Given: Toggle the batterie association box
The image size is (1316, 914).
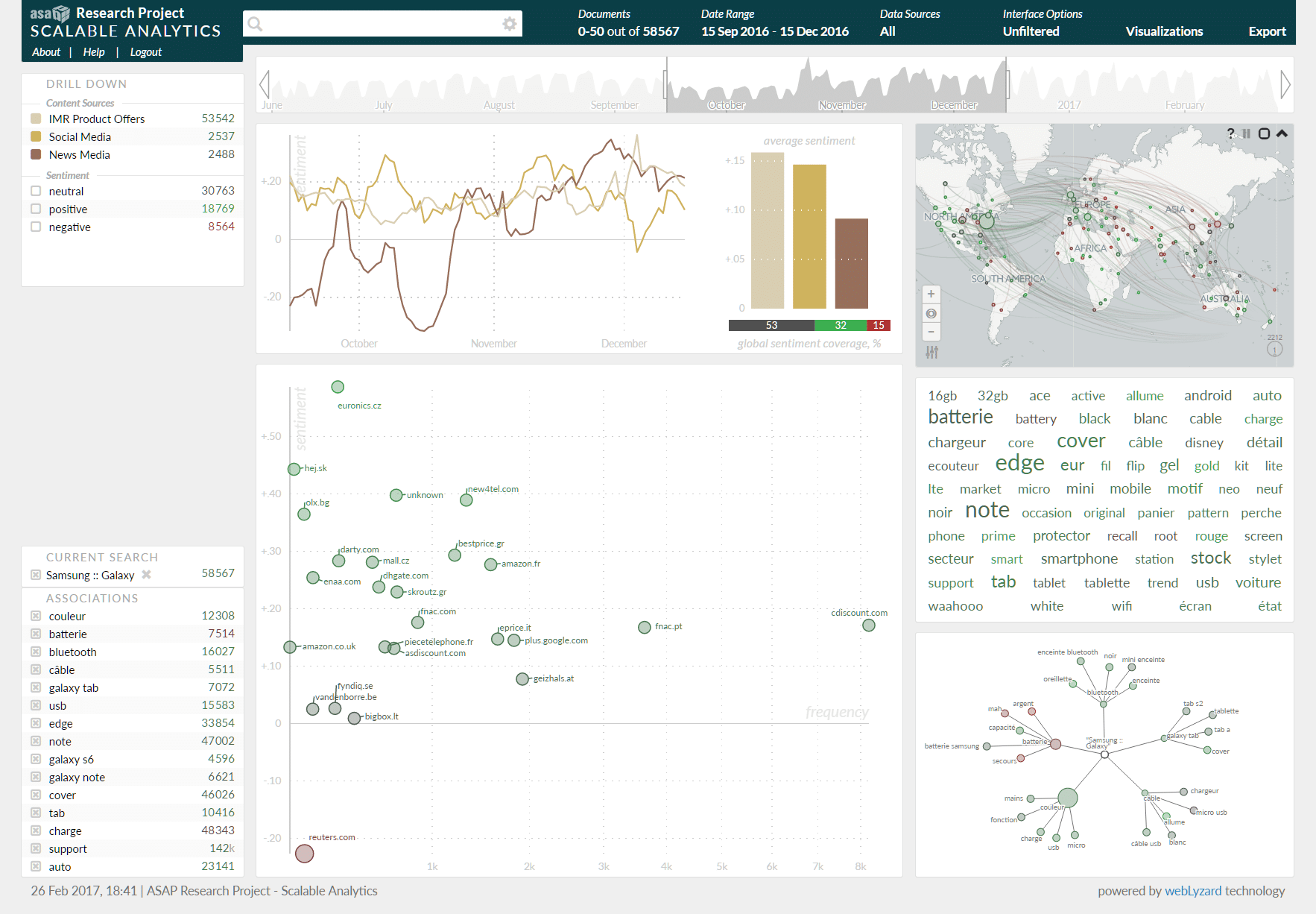Looking at the screenshot, I should tap(36, 634).
